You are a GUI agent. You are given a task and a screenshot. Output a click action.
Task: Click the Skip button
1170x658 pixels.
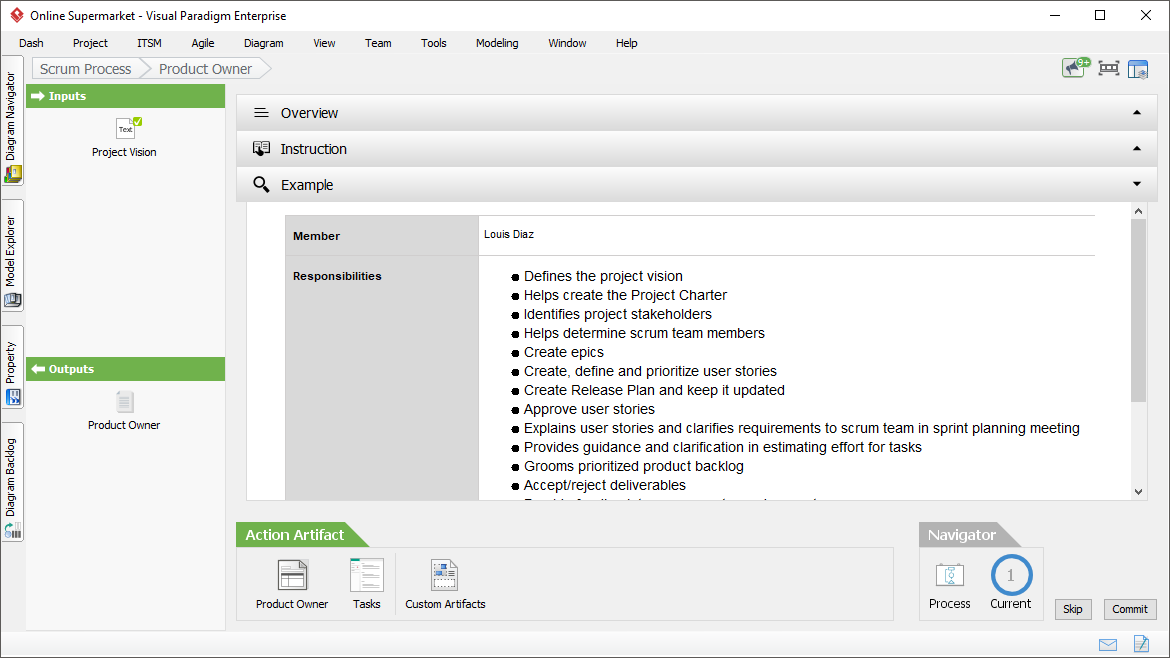click(1072, 609)
